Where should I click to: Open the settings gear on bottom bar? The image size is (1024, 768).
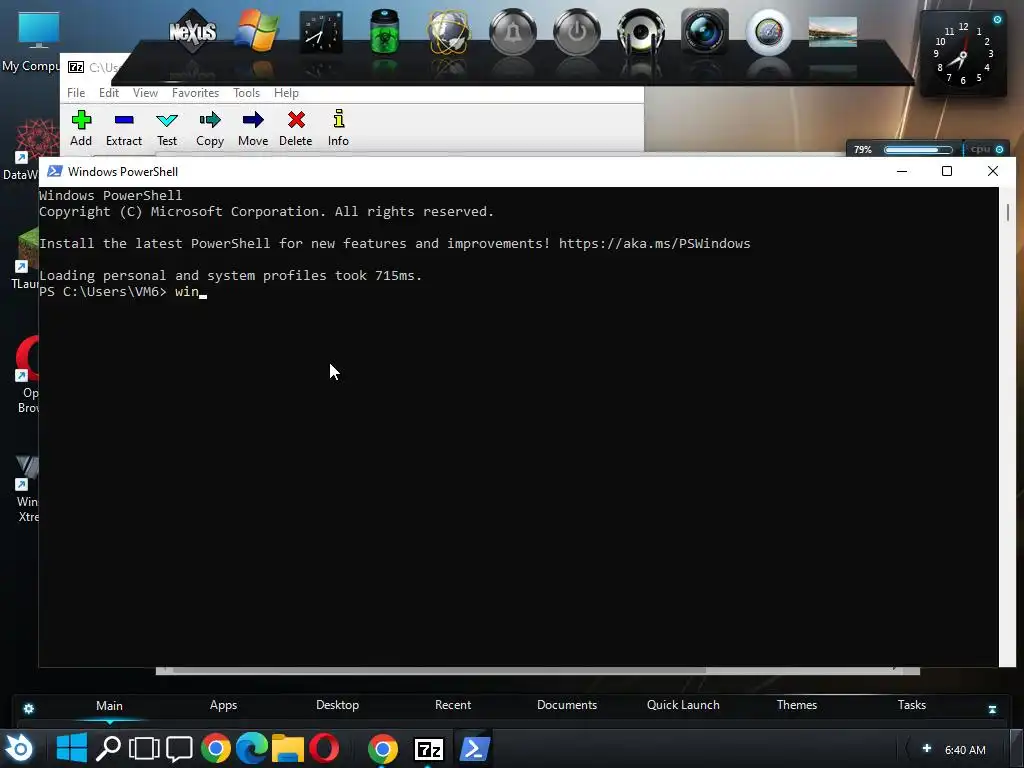(x=29, y=709)
